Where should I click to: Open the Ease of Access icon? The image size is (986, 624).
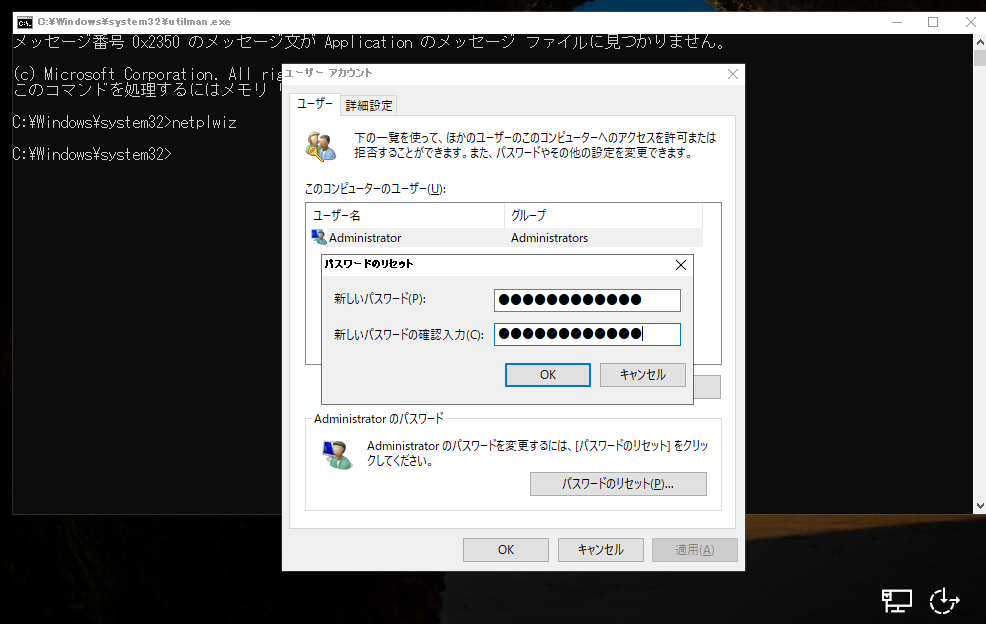click(x=944, y=601)
